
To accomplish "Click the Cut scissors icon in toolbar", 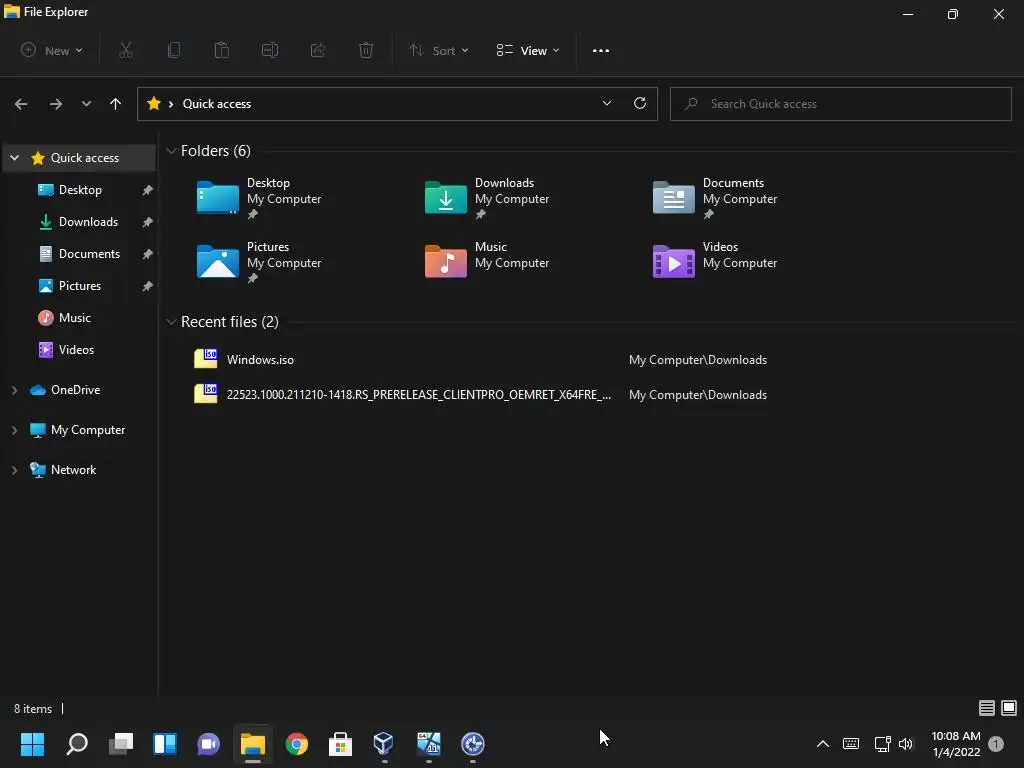I will (x=126, y=50).
